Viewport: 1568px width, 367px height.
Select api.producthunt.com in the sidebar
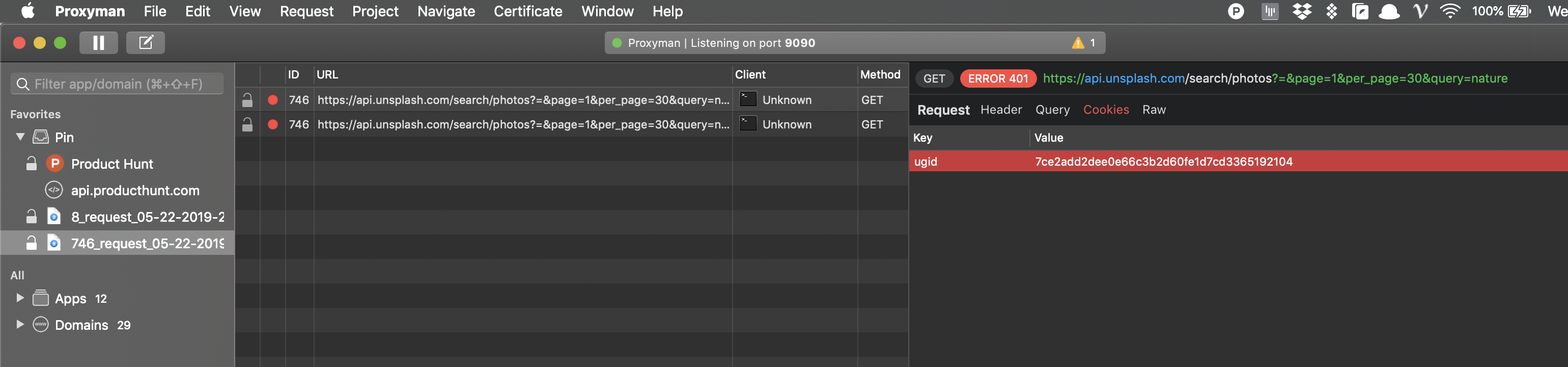pos(135,190)
